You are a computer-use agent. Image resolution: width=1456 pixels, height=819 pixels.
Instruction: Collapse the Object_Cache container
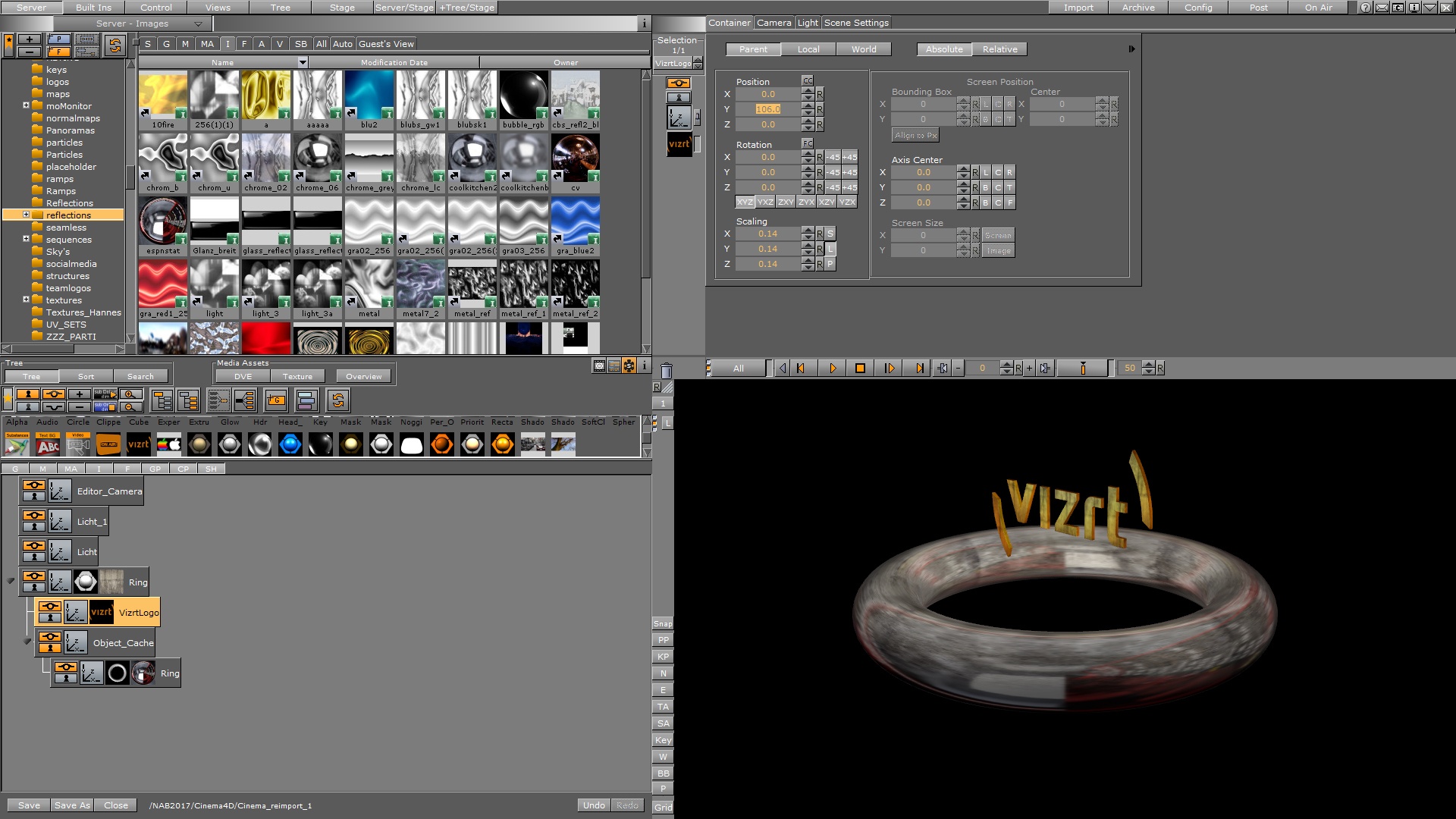pyautogui.click(x=27, y=642)
